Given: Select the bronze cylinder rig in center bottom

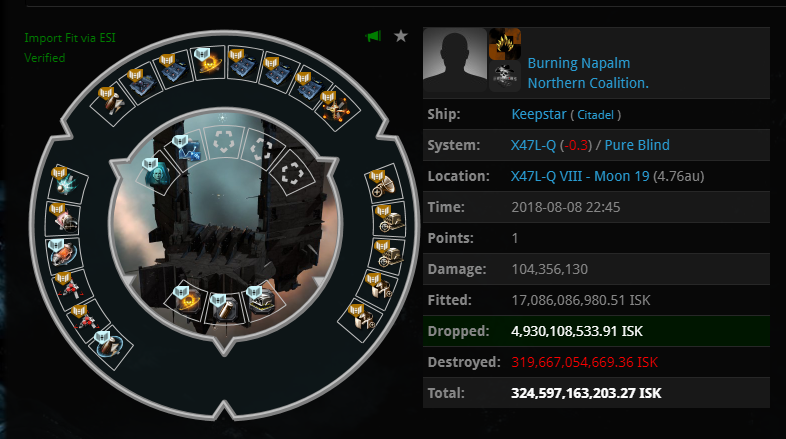Looking at the screenshot, I should [x=224, y=308].
